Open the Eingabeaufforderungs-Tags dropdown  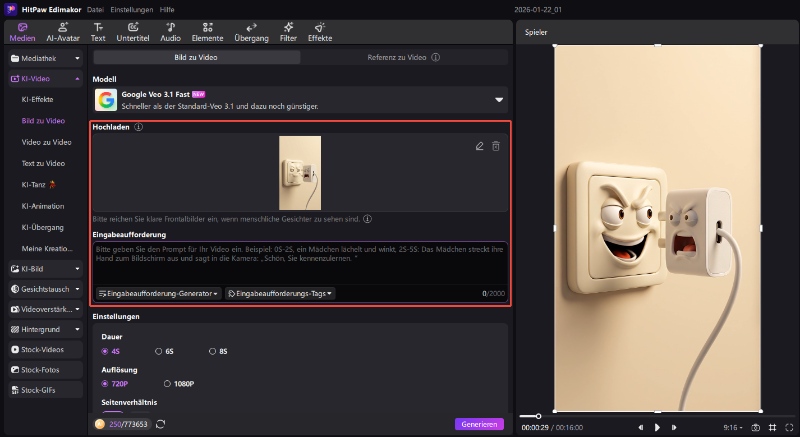tap(280, 294)
